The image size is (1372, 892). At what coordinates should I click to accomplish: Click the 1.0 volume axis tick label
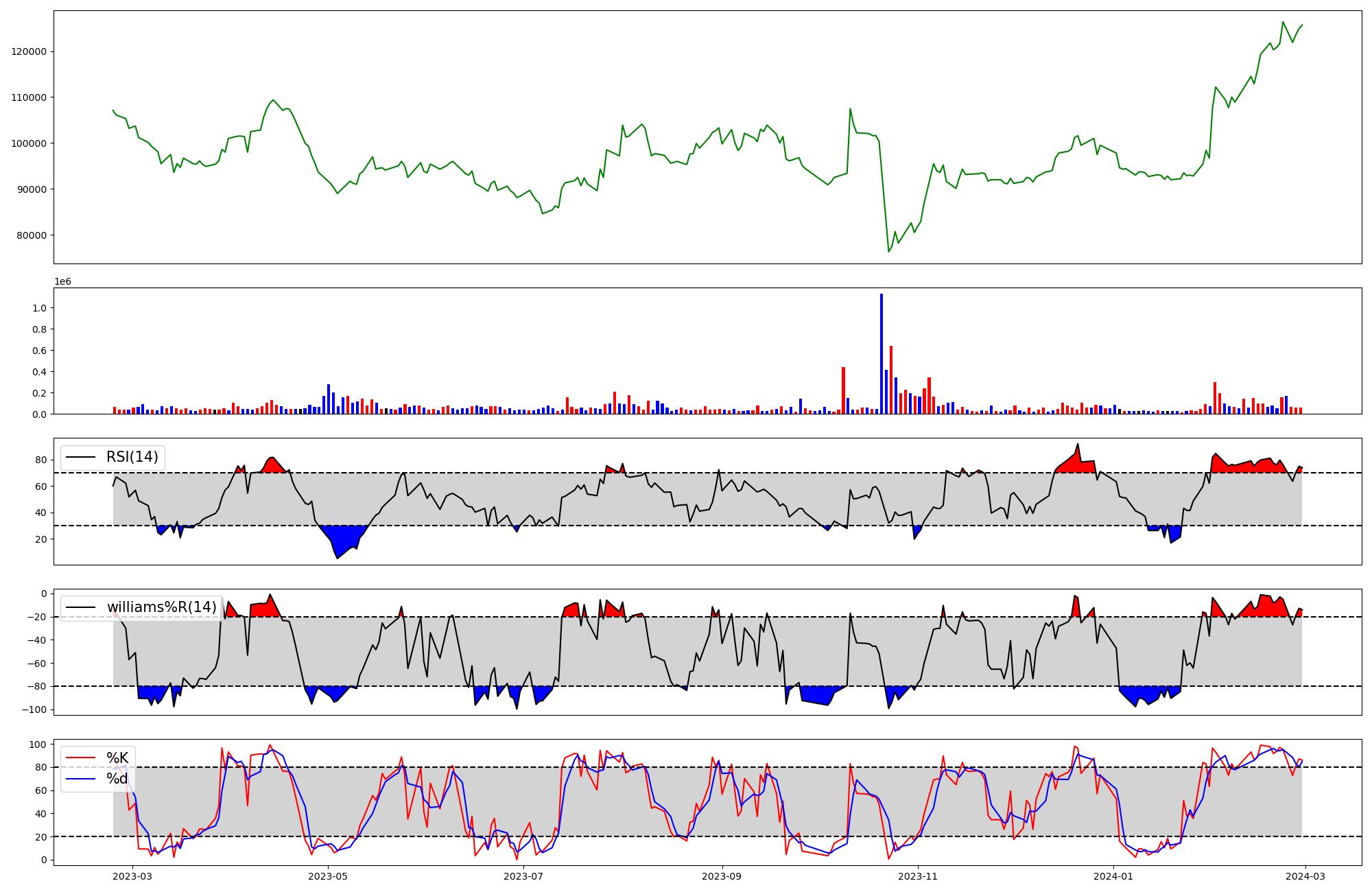(x=39, y=308)
